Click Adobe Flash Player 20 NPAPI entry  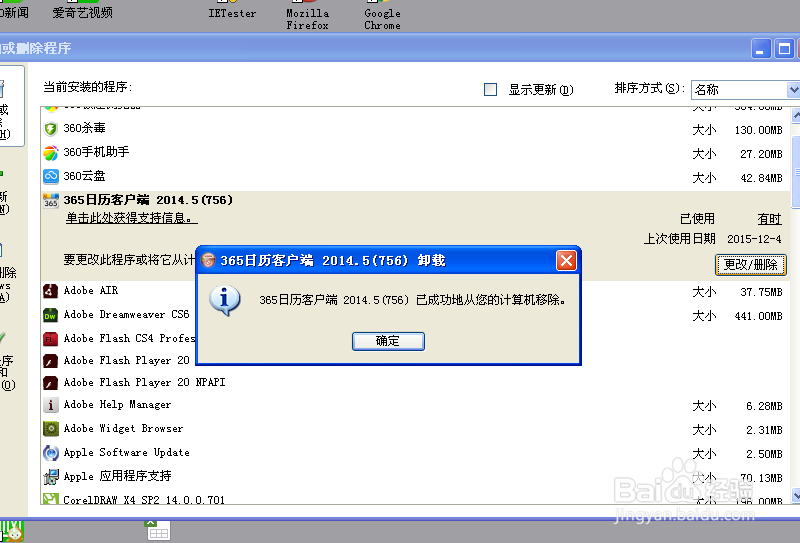click(x=144, y=382)
